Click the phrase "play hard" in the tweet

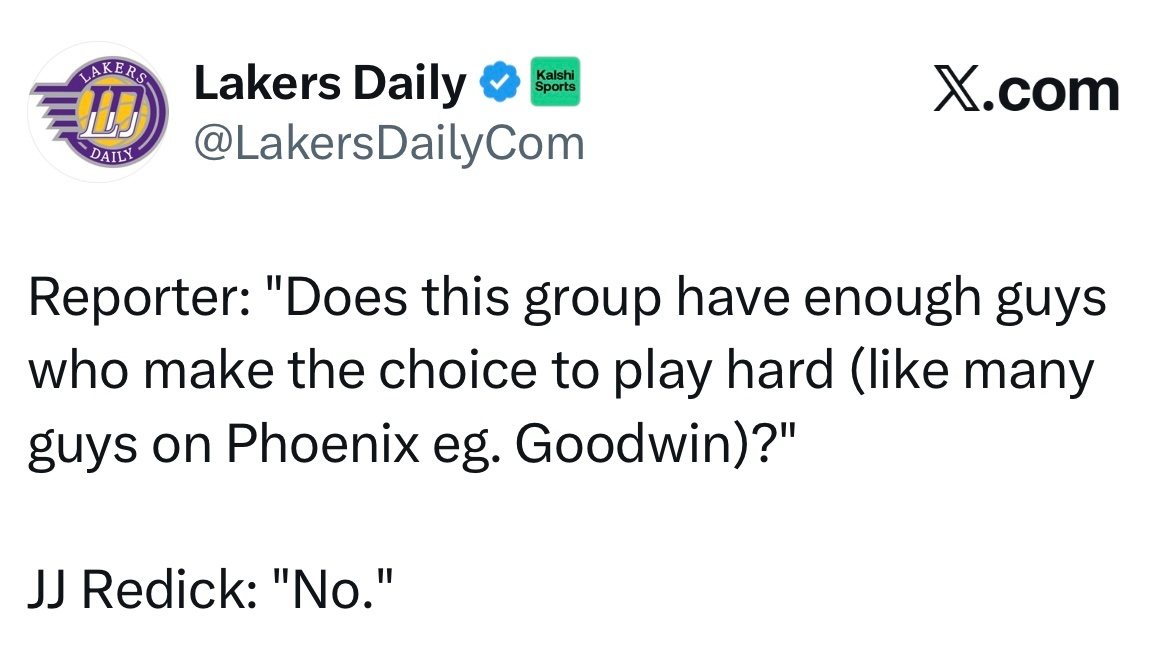(723, 372)
